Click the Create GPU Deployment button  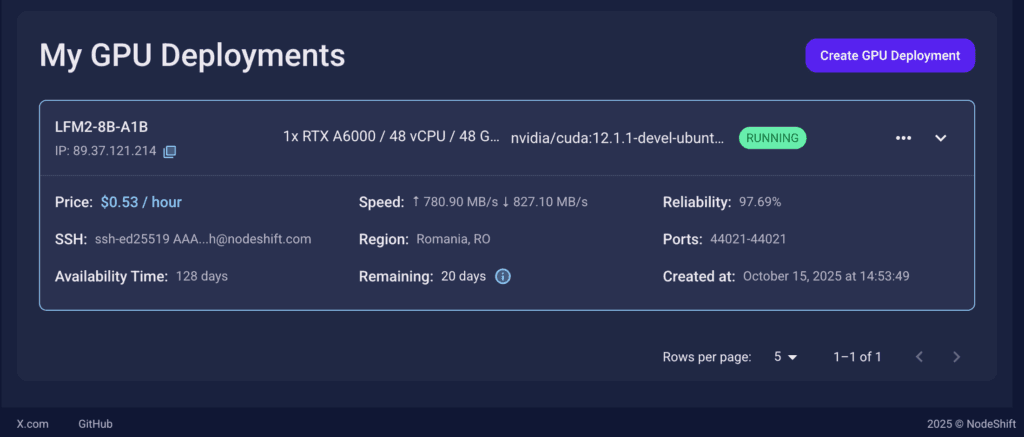click(x=889, y=56)
